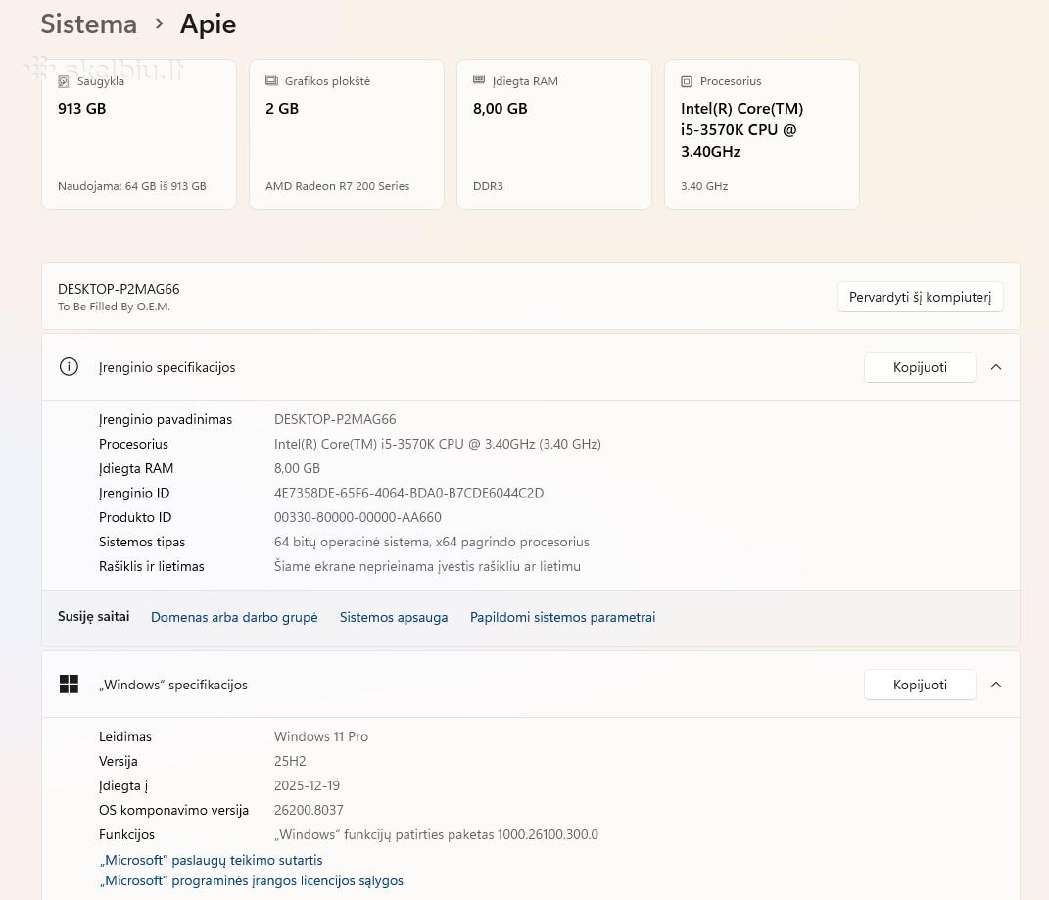Select the computer name DESKTOP-P2MAG66 heading
The image size is (1049, 900).
tap(118, 289)
